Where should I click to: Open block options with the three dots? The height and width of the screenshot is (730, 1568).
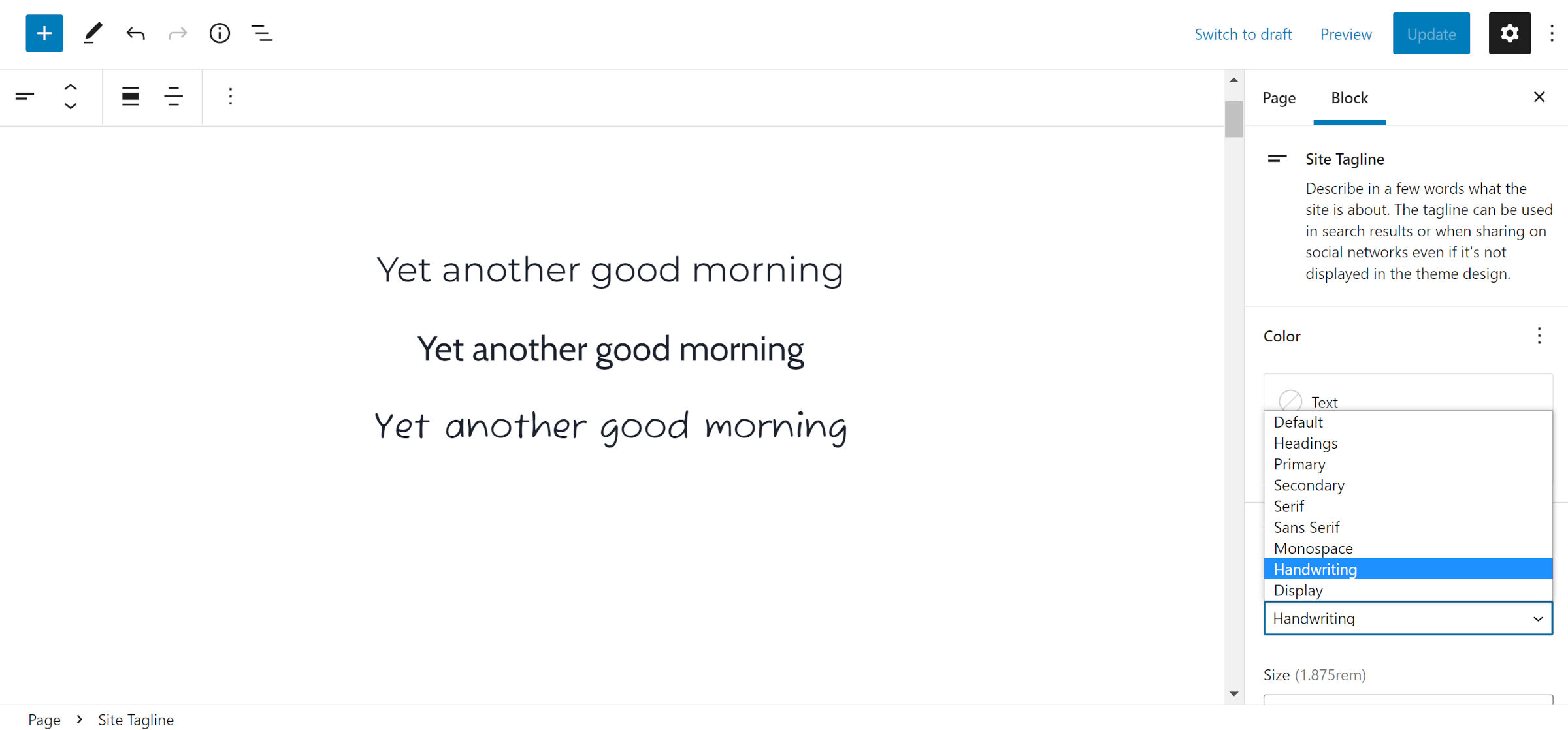[230, 97]
